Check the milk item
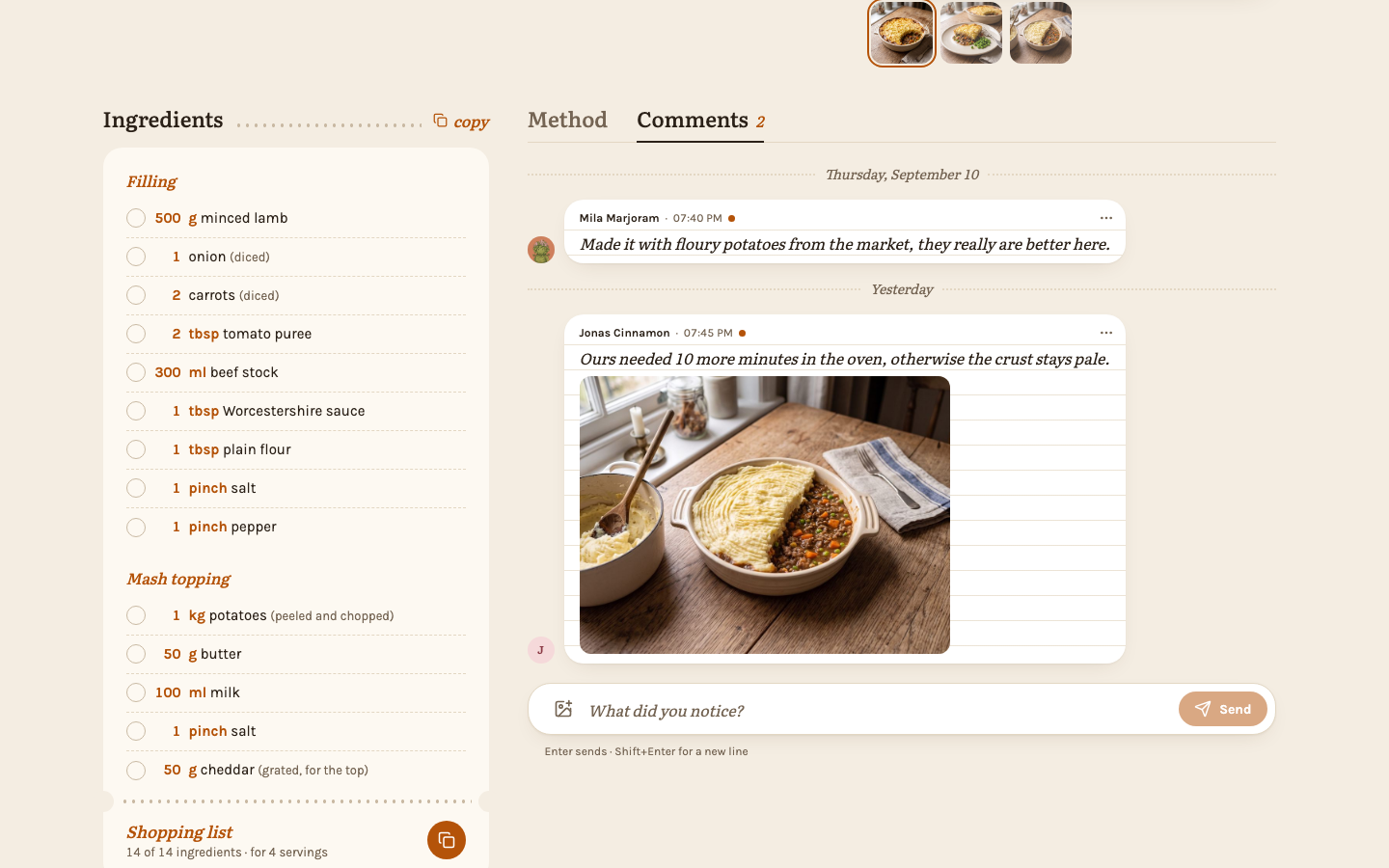The height and width of the screenshot is (868, 1389). pyautogui.click(x=136, y=692)
